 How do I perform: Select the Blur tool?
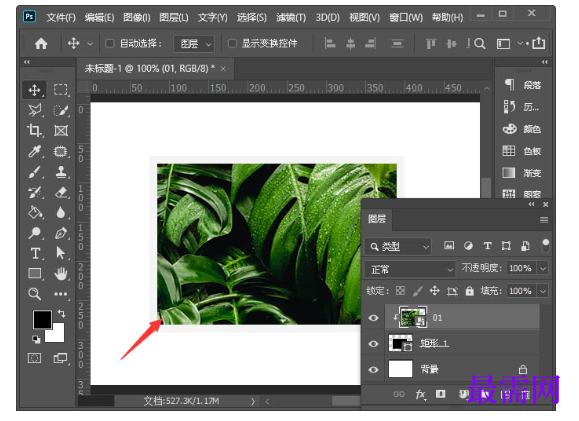(x=61, y=212)
